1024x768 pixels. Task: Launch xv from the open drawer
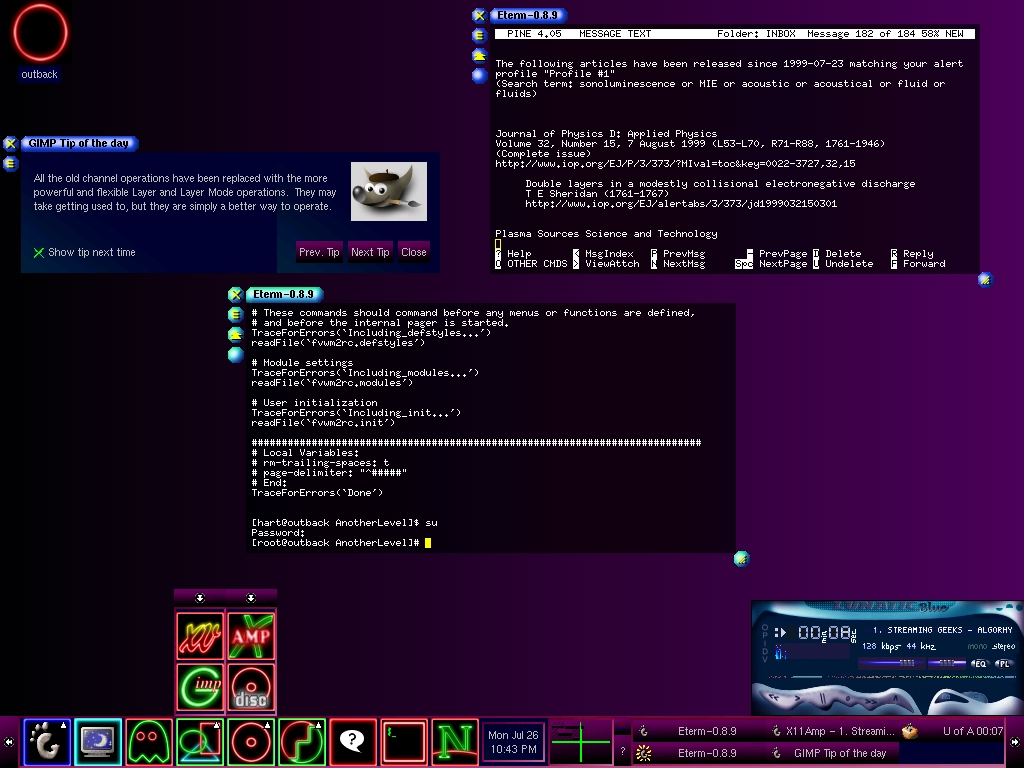[x=200, y=635]
